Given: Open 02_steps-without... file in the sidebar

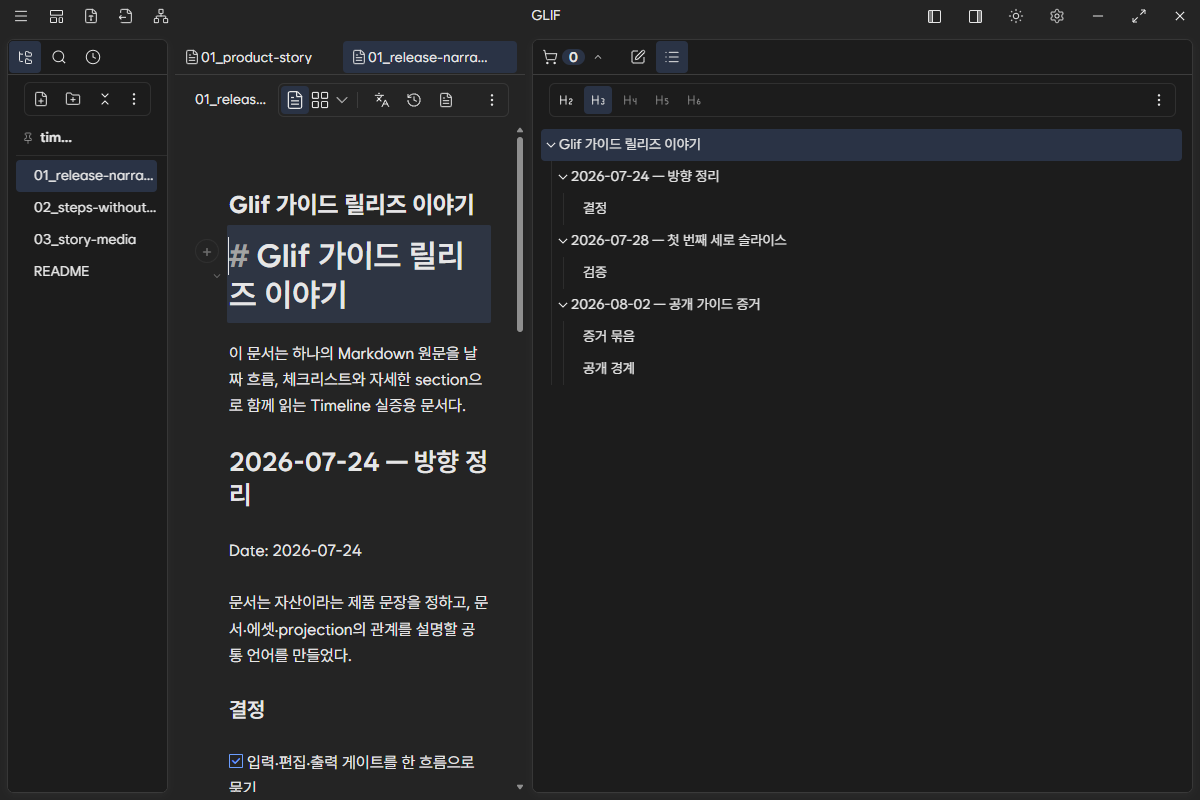Looking at the screenshot, I should click(x=86, y=207).
